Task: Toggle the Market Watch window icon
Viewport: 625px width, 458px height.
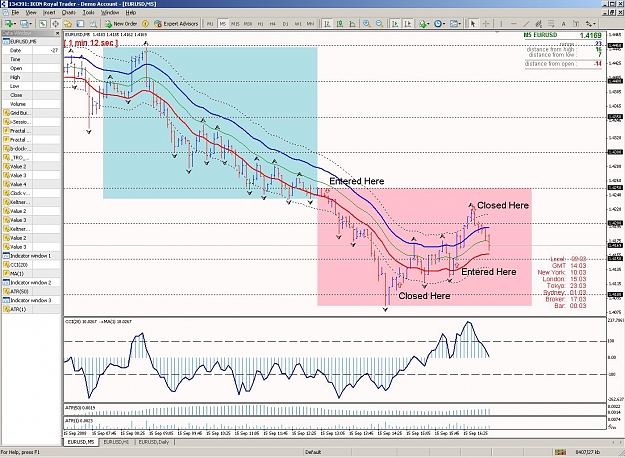Action: (43, 24)
